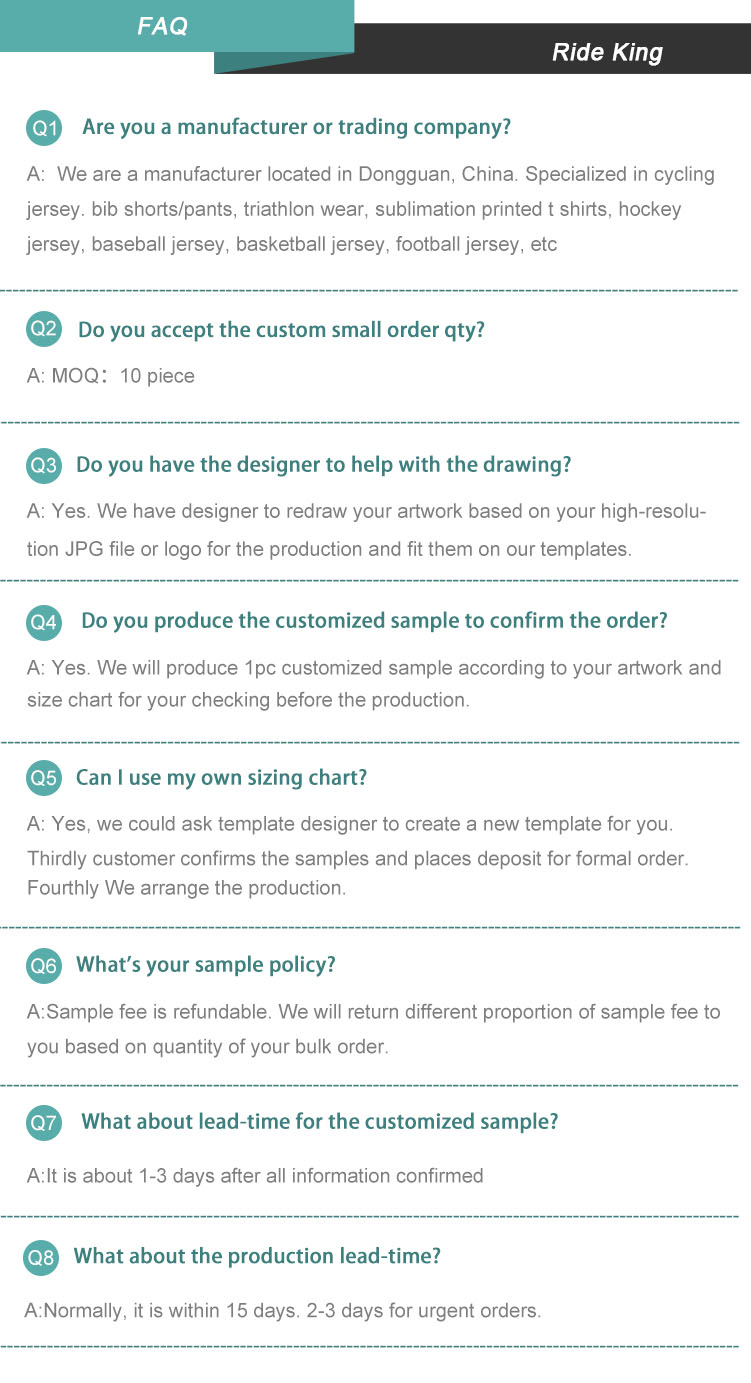The height and width of the screenshot is (1383, 751).
Task: Click the Q6 circle badge
Action: 44,965
